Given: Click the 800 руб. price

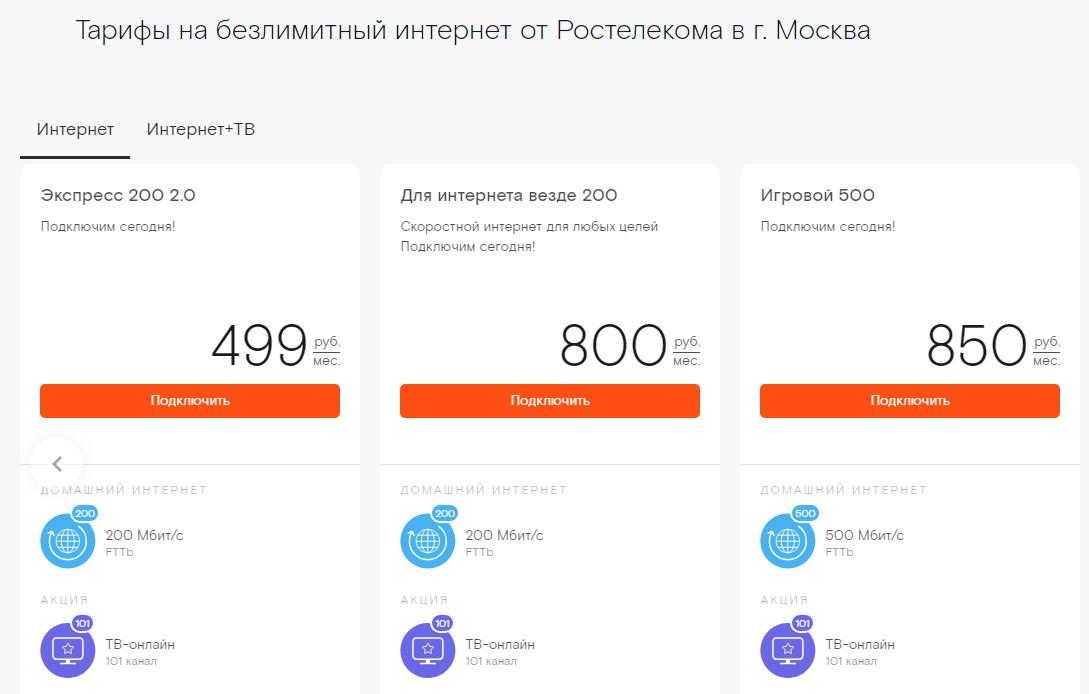Looking at the screenshot, I should click(x=613, y=346).
